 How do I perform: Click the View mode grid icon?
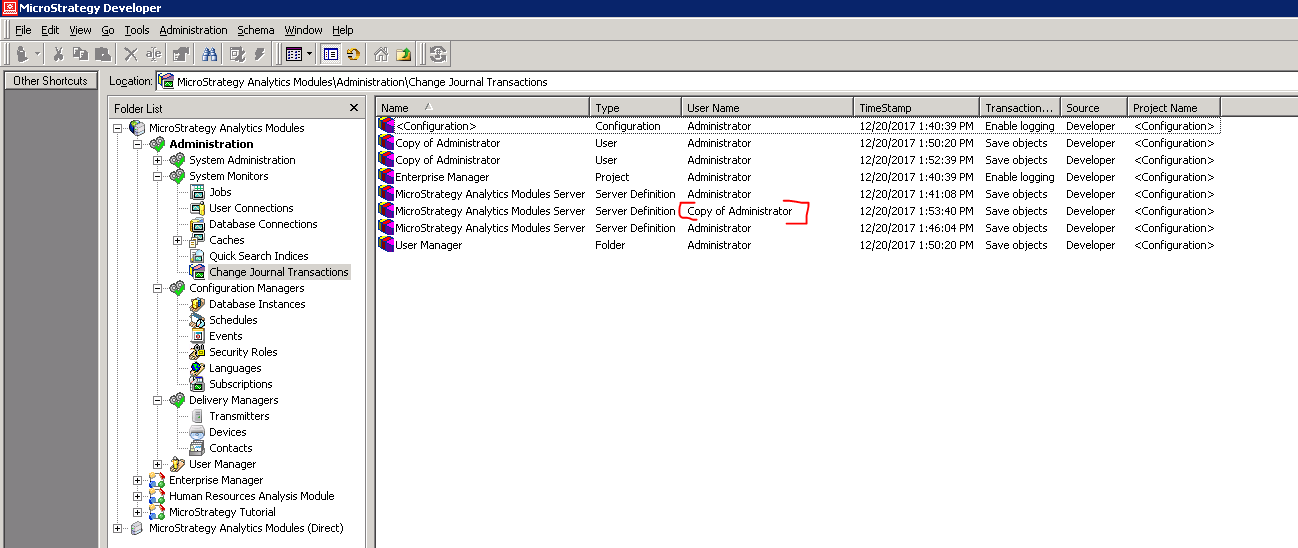click(293, 54)
